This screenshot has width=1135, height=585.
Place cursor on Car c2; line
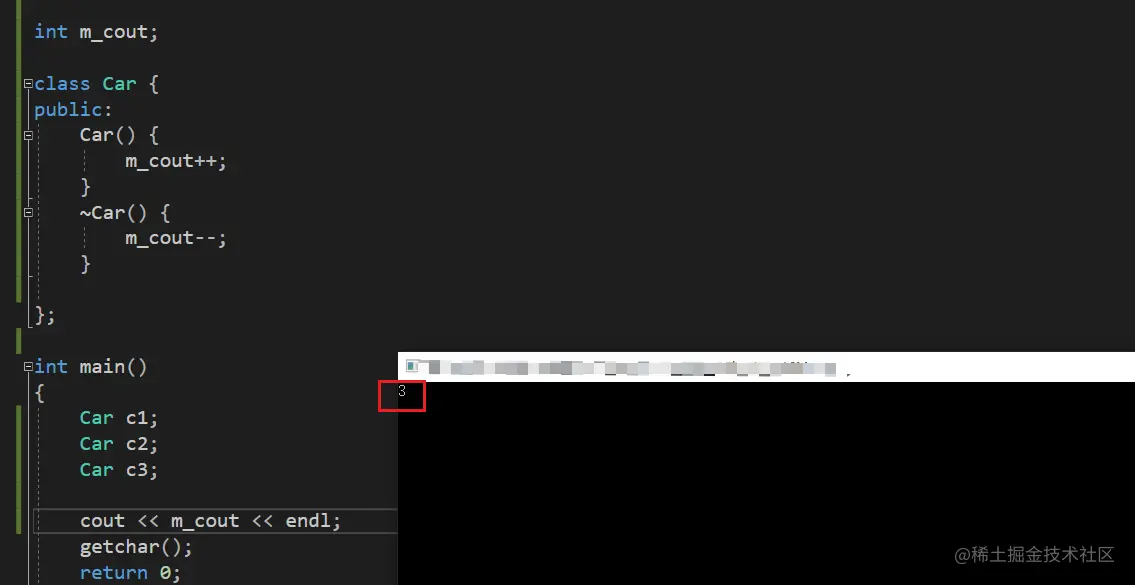point(119,444)
